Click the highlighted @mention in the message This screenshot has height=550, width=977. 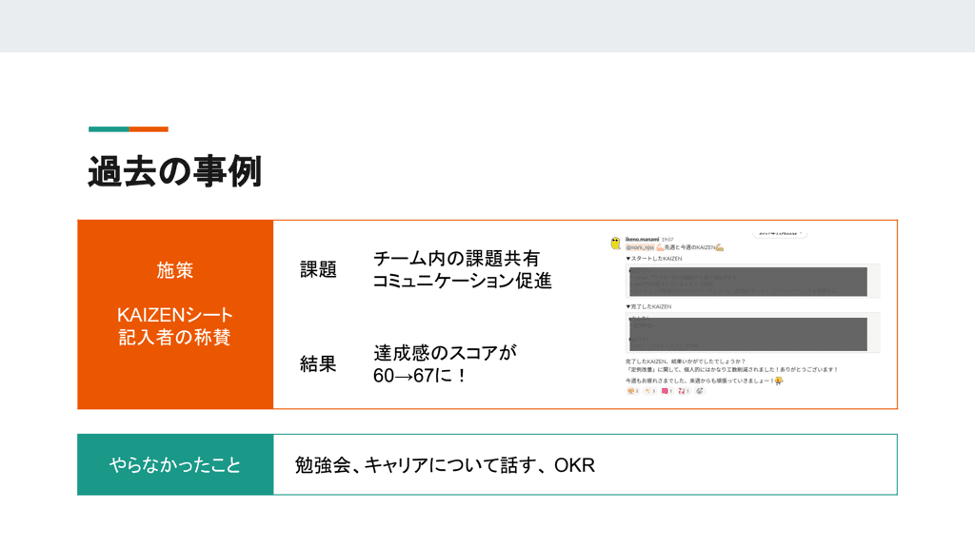pyautogui.click(x=641, y=247)
